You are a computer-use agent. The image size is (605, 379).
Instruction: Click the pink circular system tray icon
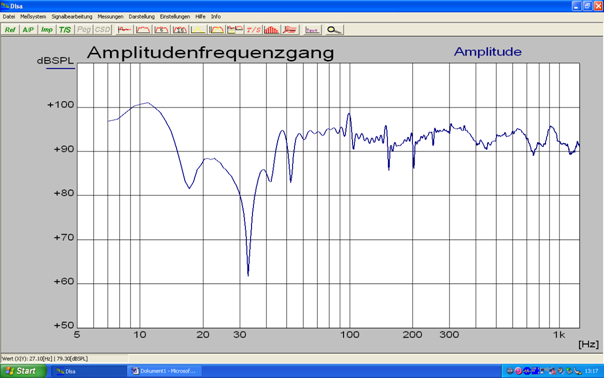coord(518,371)
